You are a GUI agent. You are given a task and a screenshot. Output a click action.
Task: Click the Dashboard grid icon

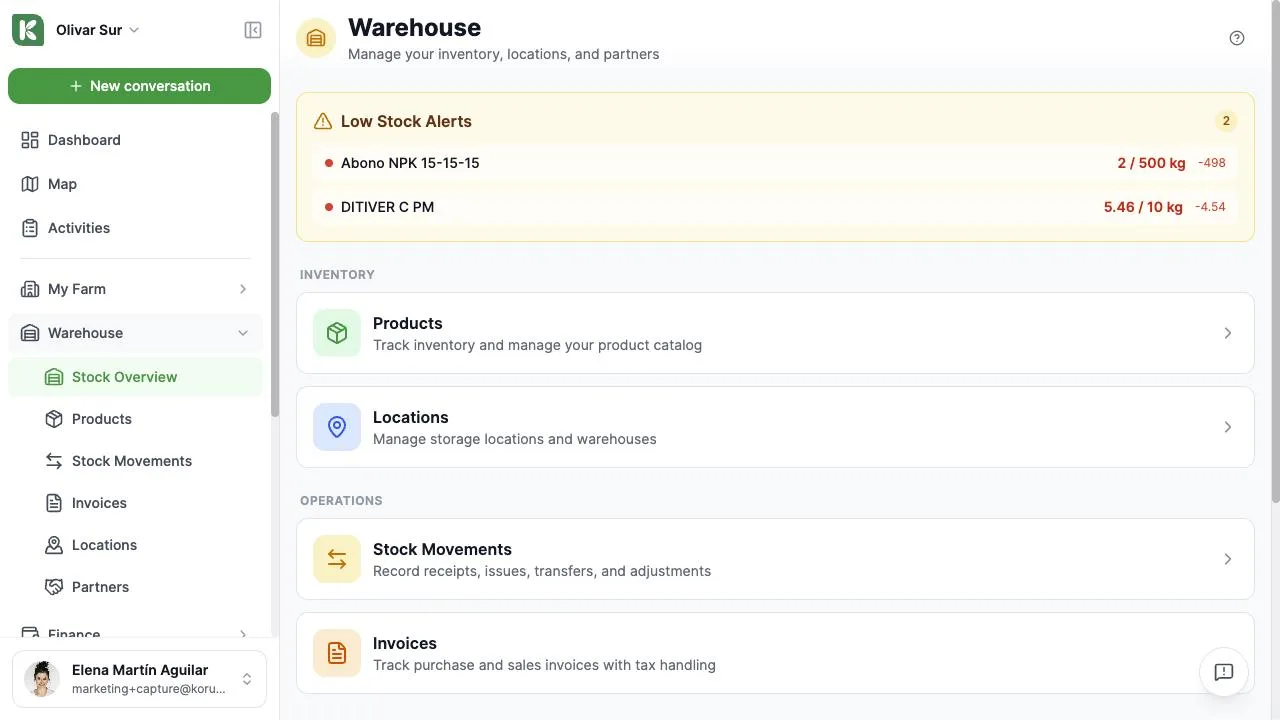30,140
